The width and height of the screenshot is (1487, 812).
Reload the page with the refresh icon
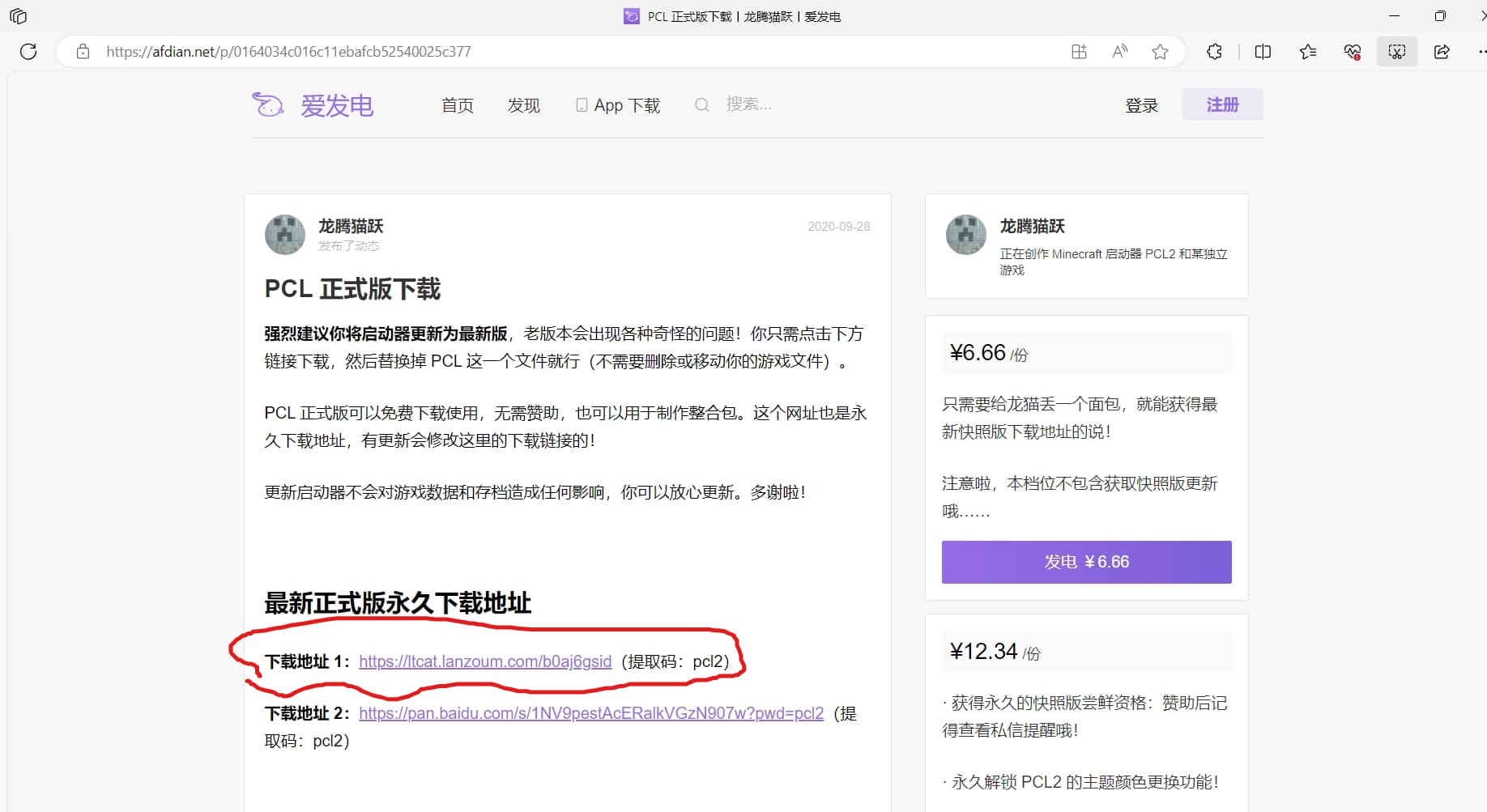point(29,51)
